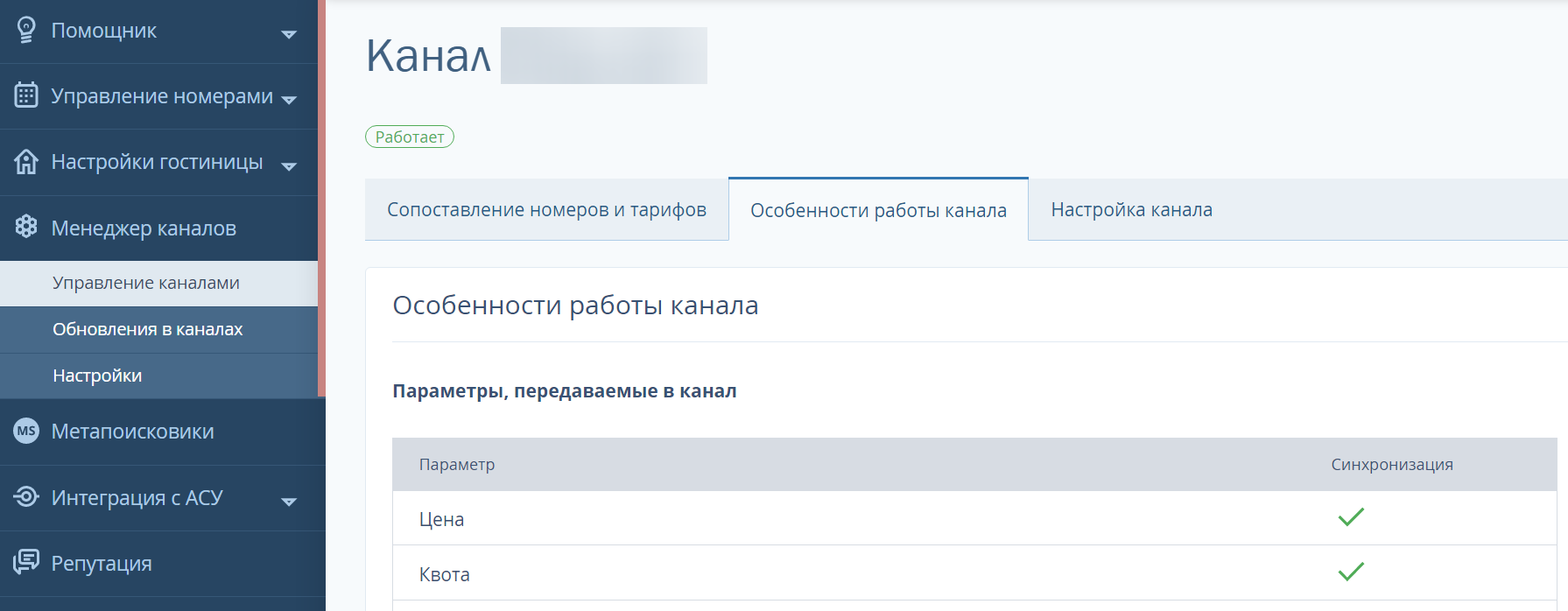Open Управление каналами submenu item
This screenshot has width=1568, height=611.
click(x=158, y=283)
